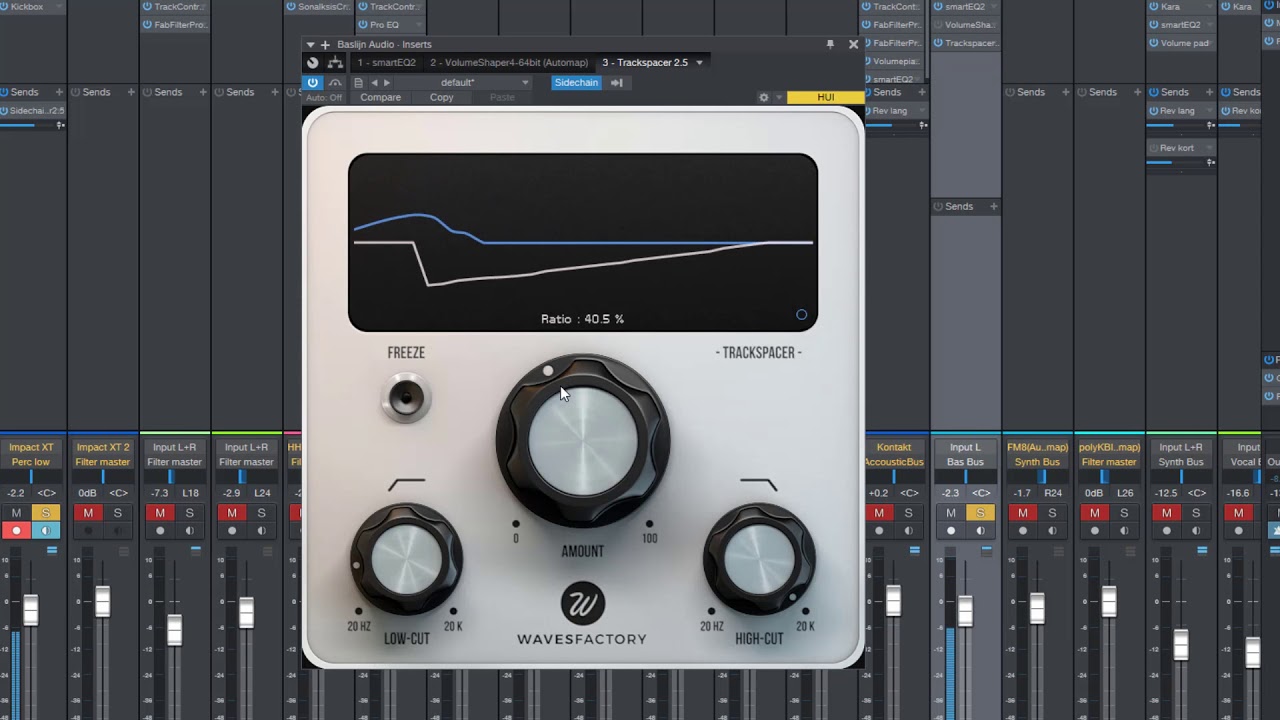Open the preset file document icon

click(358, 83)
